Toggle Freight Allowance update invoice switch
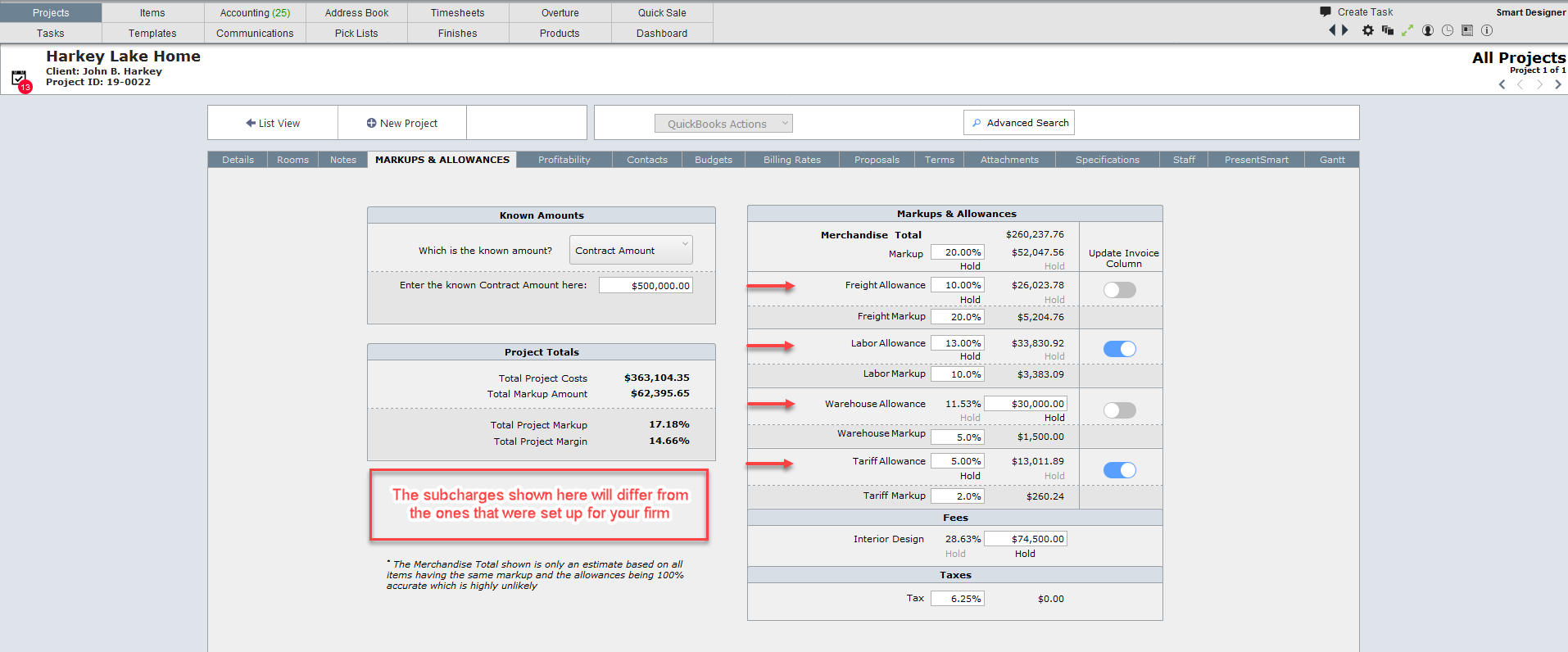 pyautogui.click(x=1120, y=290)
